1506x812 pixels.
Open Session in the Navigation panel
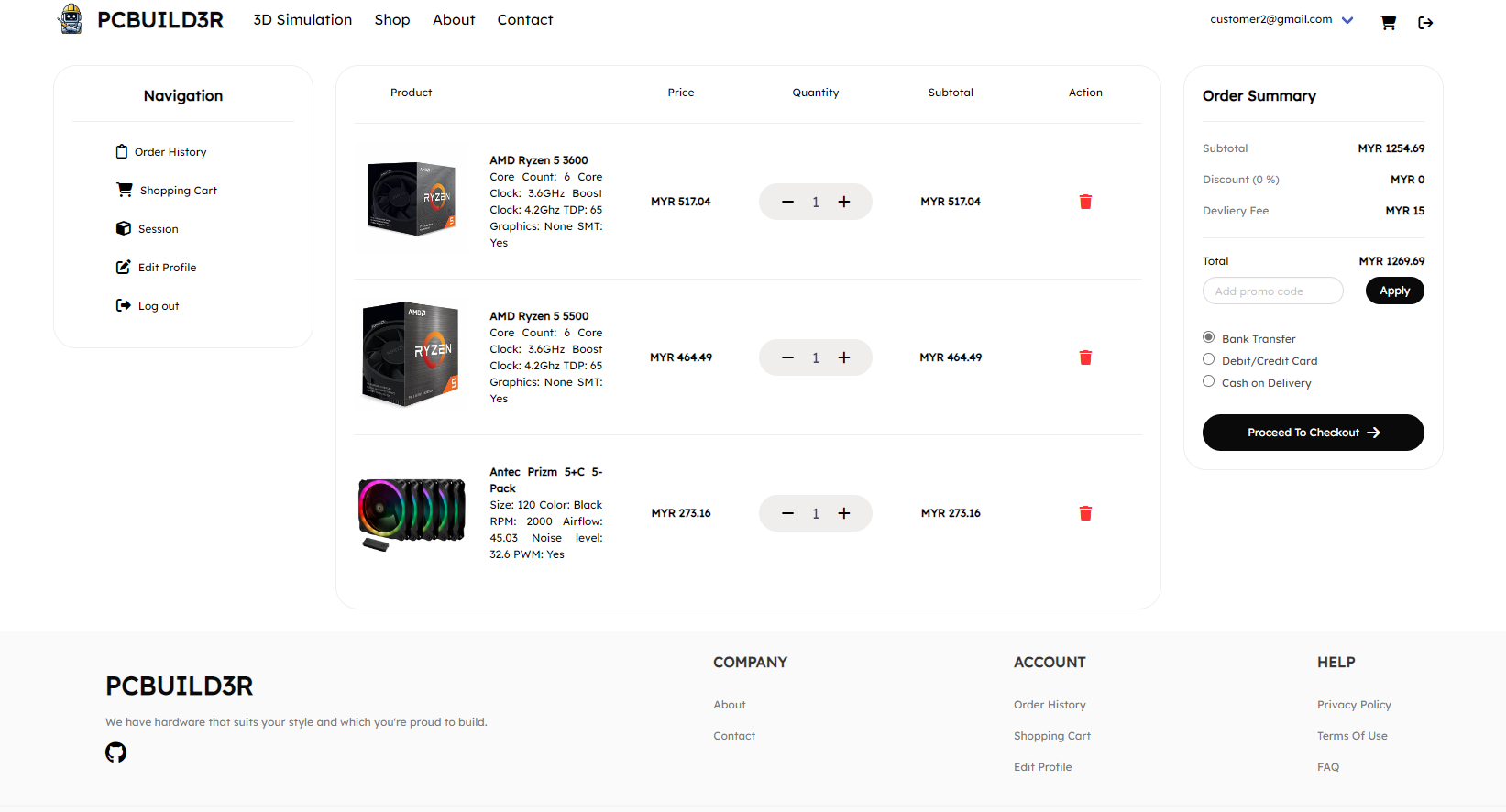click(159, 229)
